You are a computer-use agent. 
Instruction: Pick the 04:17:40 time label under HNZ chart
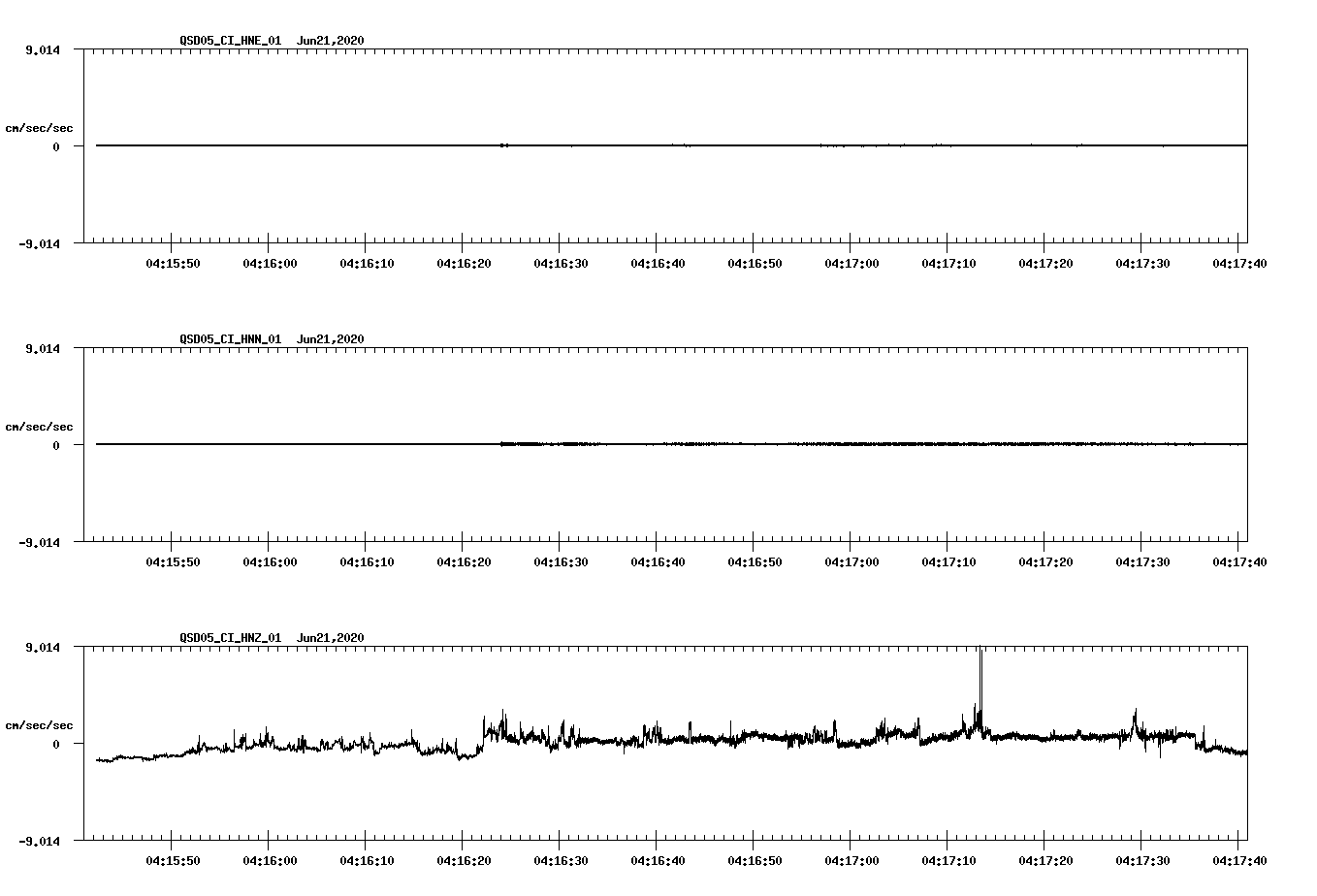pyautogui.click(x=1239, y=860)
